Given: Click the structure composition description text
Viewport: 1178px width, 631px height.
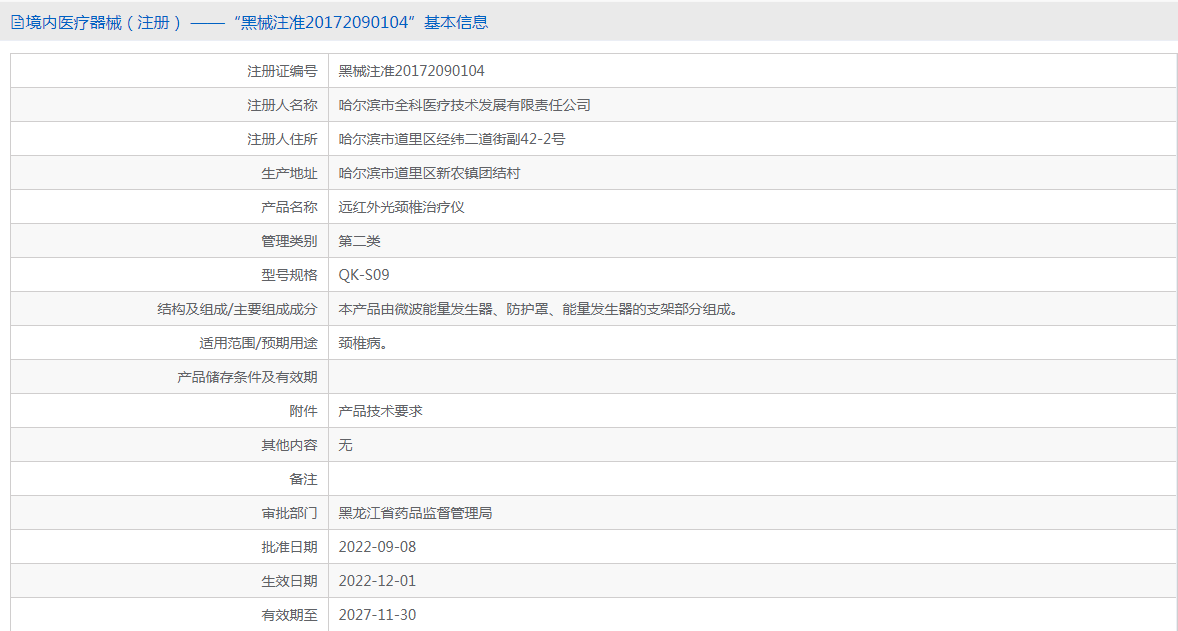Looking at the screenshot, I should [539, 309].
